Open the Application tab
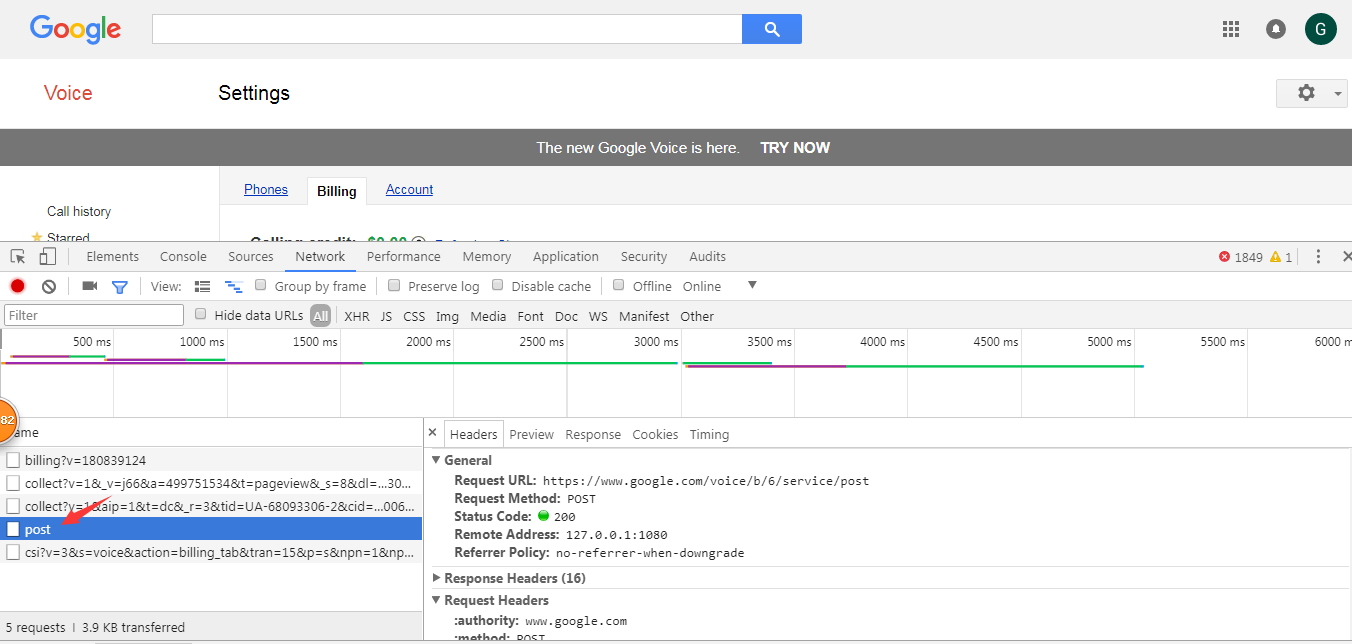The image size is (1352, 644). pos(566,257)
